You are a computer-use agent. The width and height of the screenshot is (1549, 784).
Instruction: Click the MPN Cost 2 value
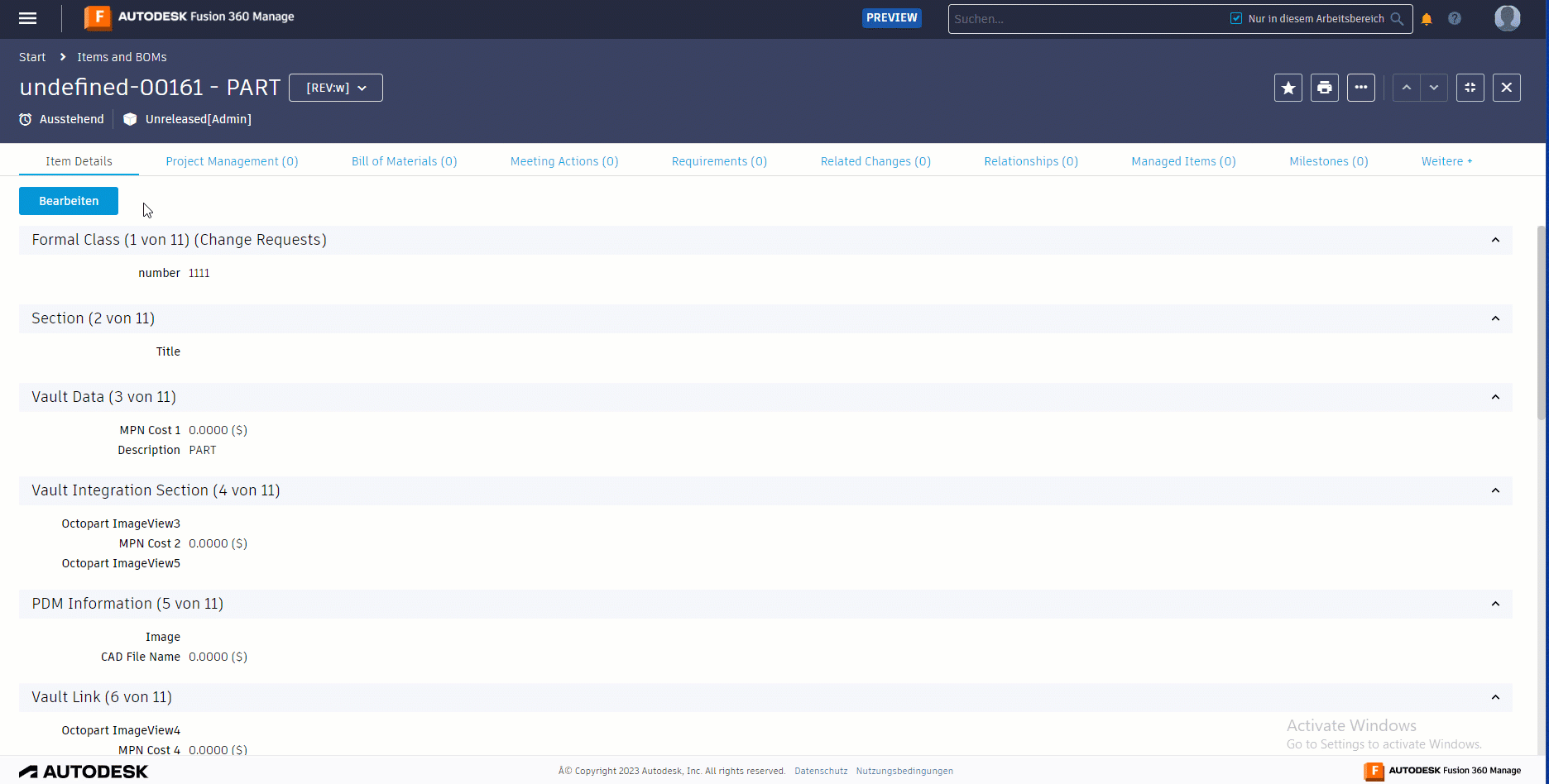click(x=218, y=543)
